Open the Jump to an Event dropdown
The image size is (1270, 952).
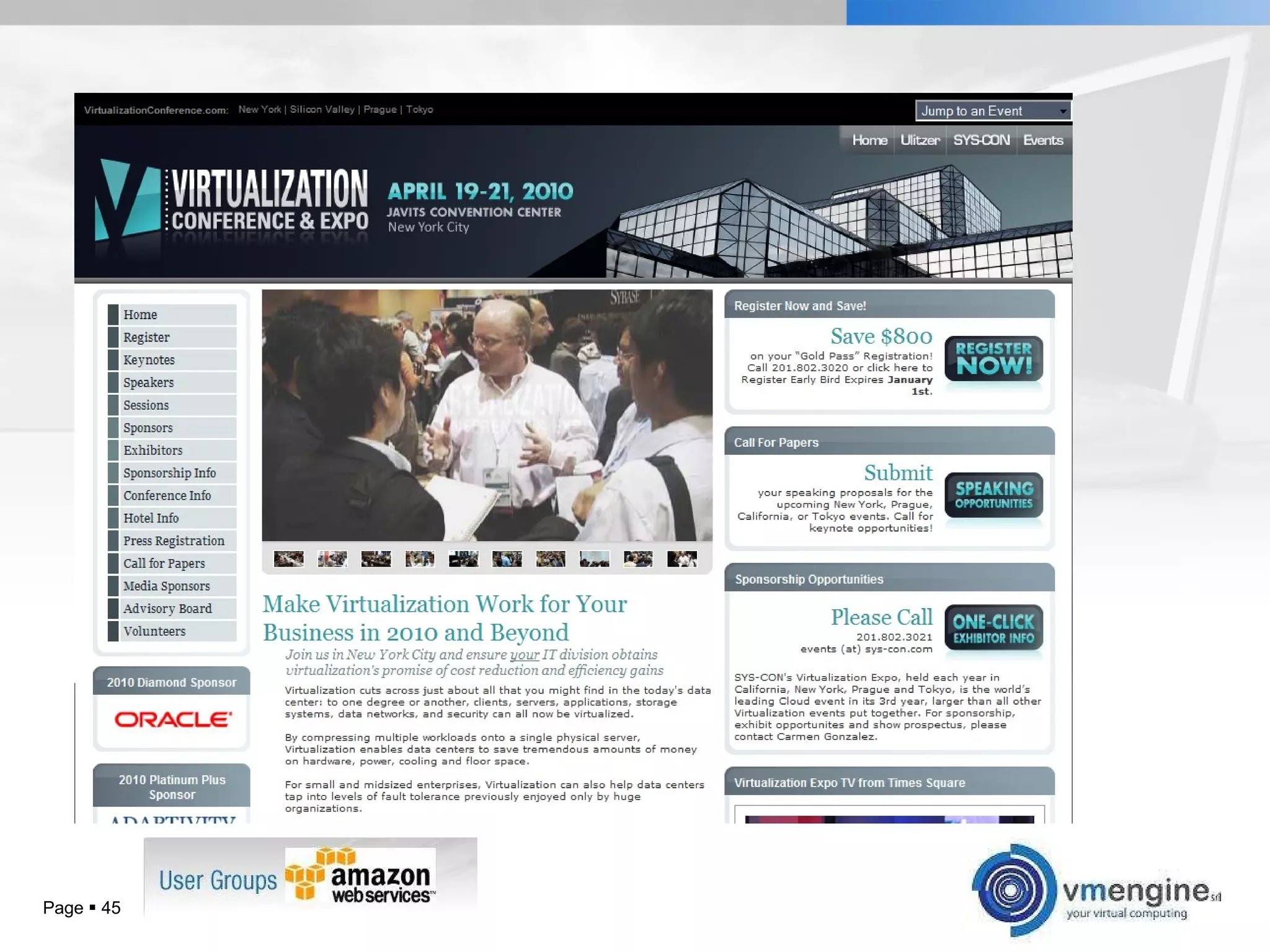[x=993, y=111]
